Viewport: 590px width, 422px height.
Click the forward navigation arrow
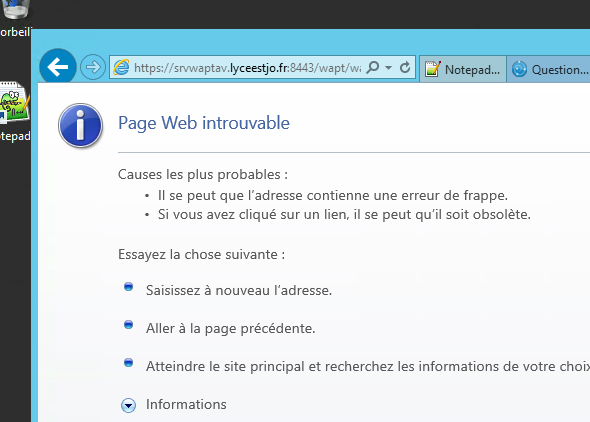93,67
